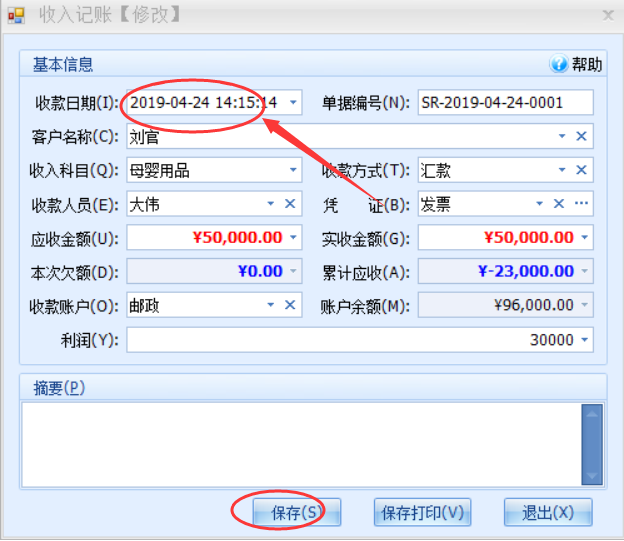Screen dimensions: 624x541
Task: Clear the voucher 发票 with X icon
Action: [x=559, y=204]
